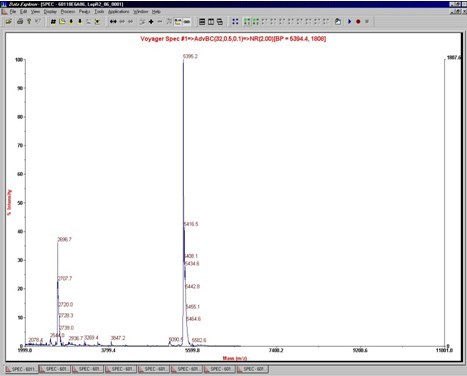Click the first green macro button
Image resolution: width=467 pixels, height=376 pixels.
[247, 22]
